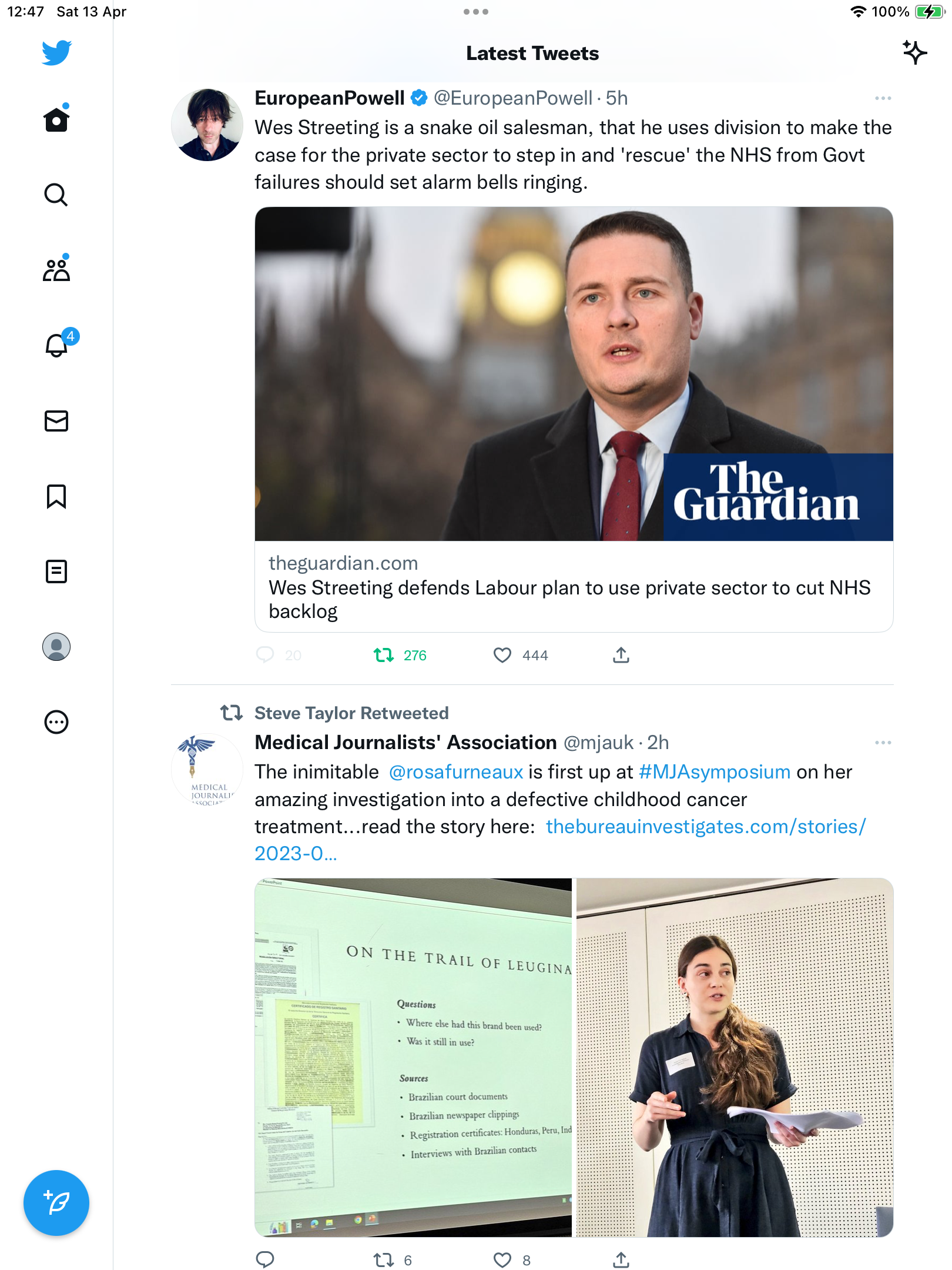952x1270 pixels.
Task: Go to the Home timeline icon
Action: pos(56,119)
